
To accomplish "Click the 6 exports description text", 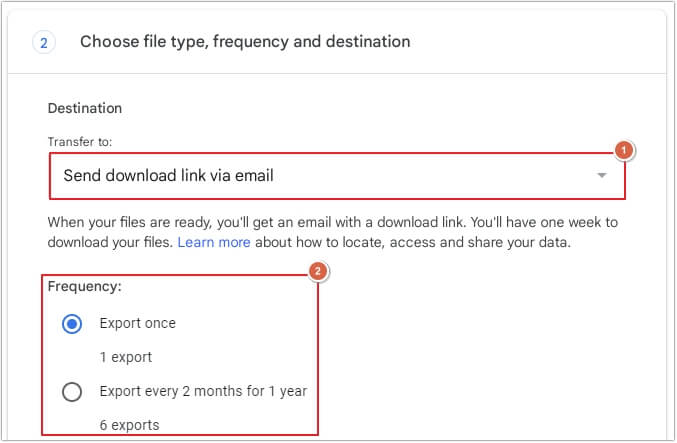I will click(130, 425).
